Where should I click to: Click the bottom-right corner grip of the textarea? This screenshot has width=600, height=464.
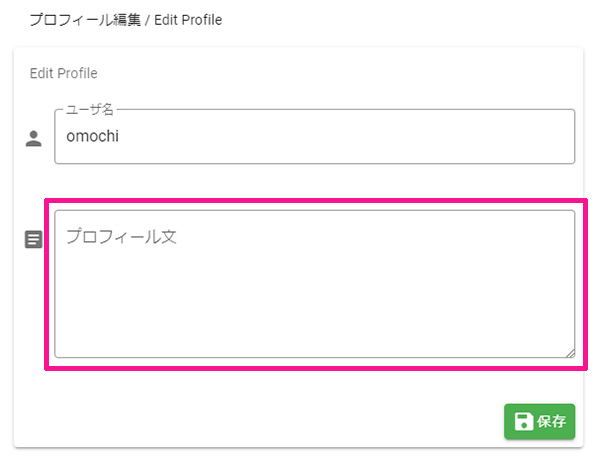[570, 353]
